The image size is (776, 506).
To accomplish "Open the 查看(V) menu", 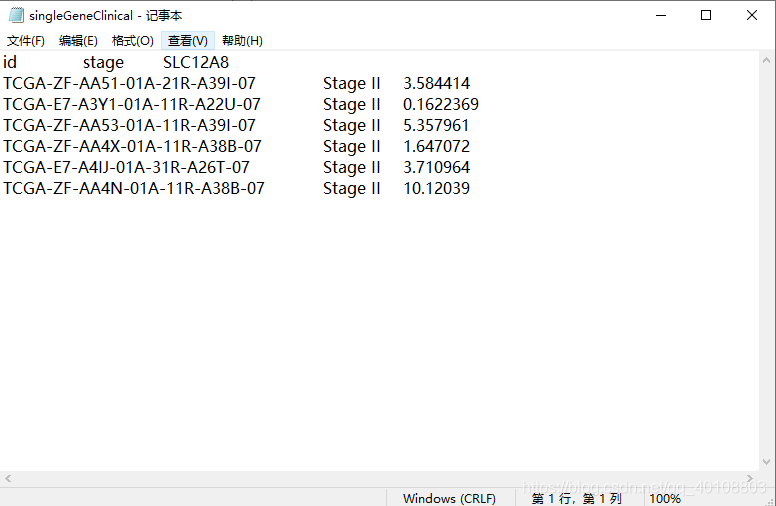I will [188, 41].
